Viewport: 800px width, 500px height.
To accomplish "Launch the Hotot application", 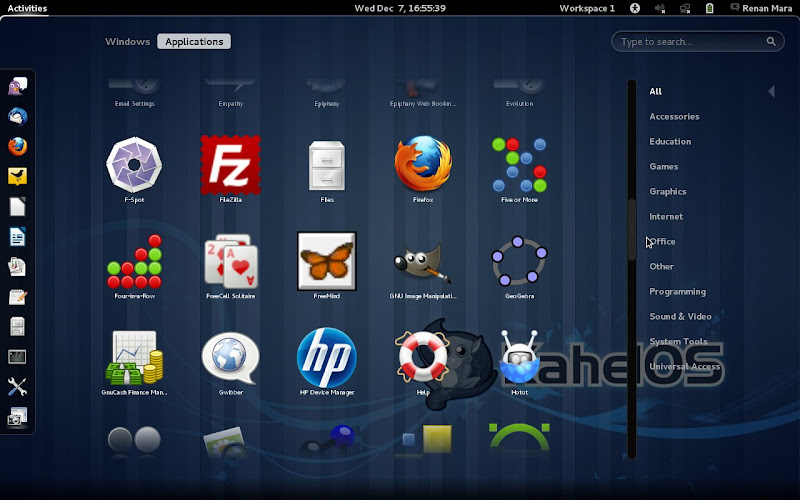I will tap(519, 358).
